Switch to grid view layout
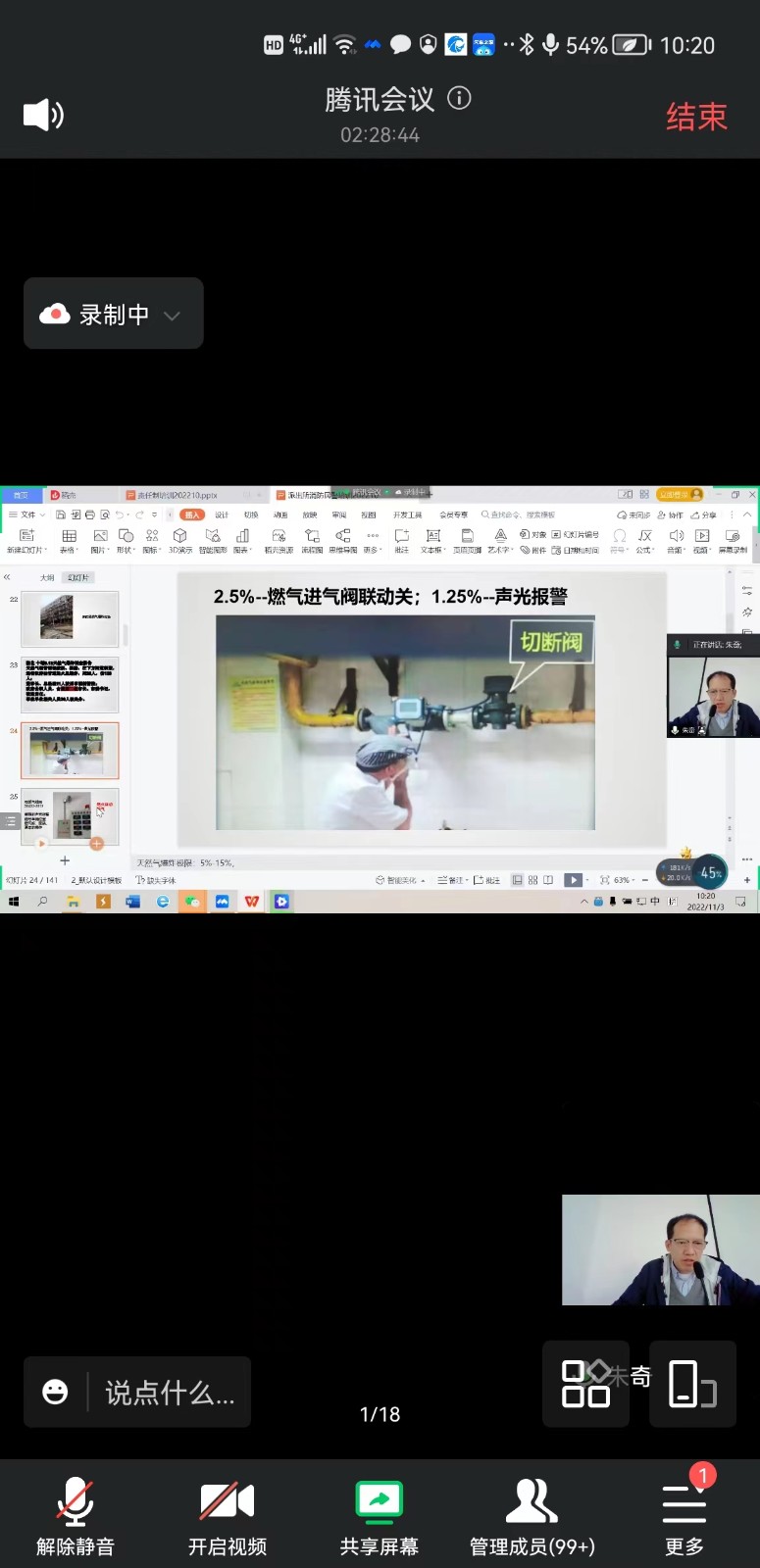The height and width of the screenshot is (1568, 760). tap(585, 1384)
